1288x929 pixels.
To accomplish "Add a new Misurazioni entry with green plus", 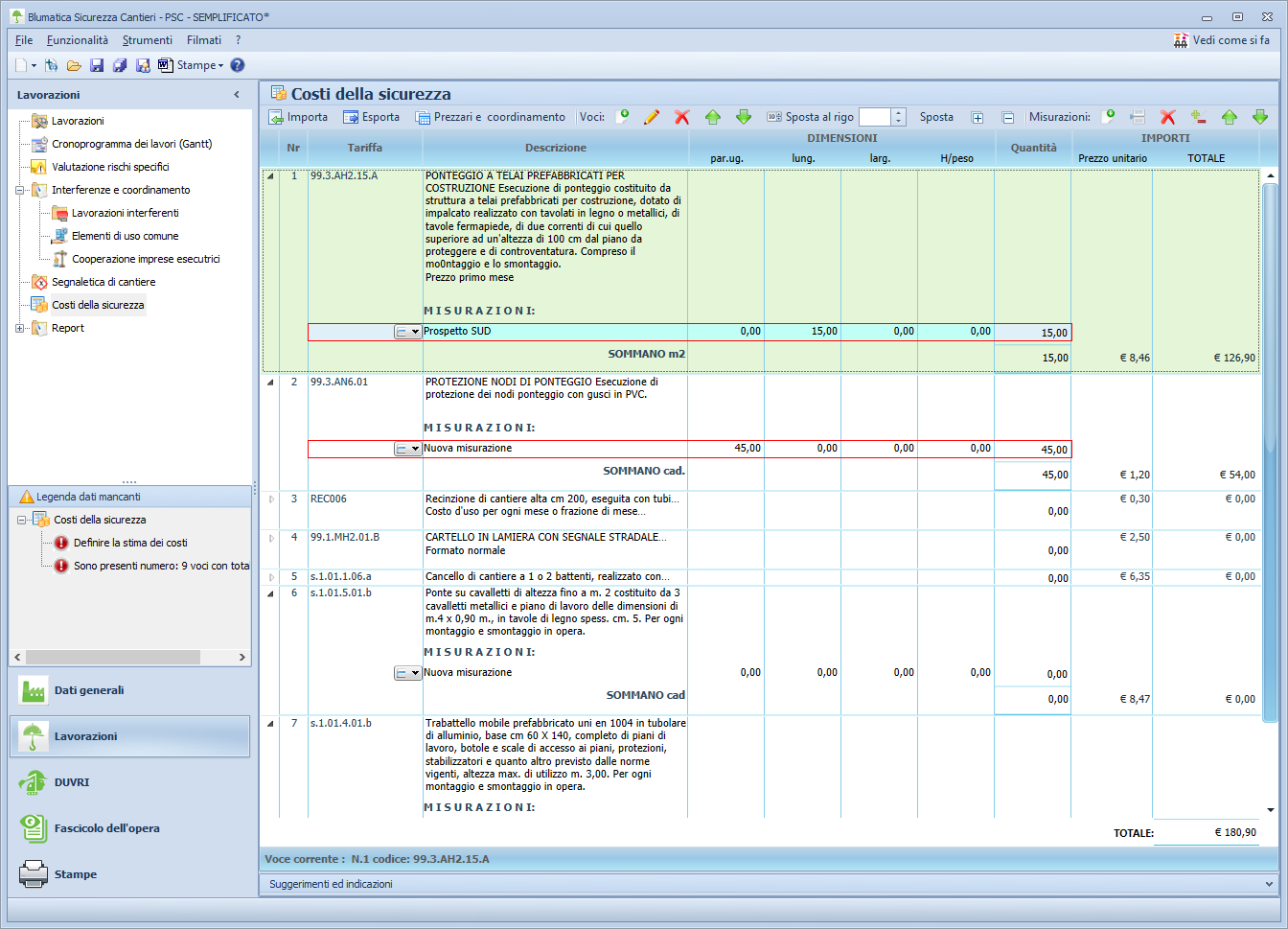I will [x=1108, y=117].
